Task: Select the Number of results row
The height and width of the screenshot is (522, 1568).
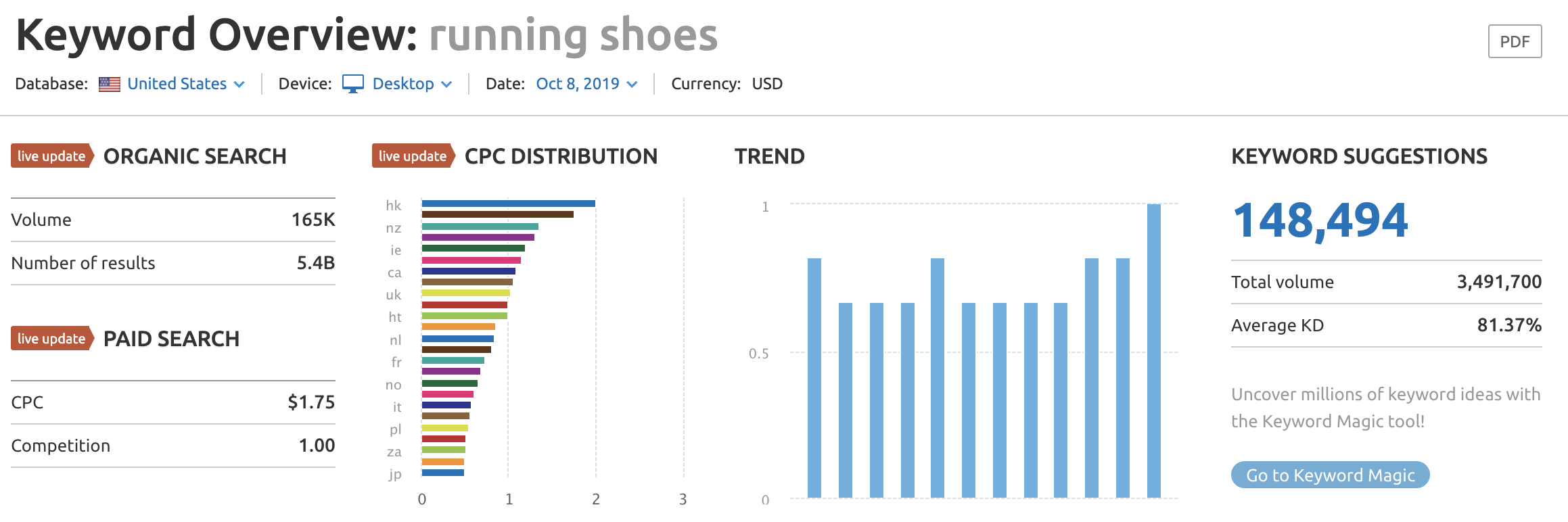Action: coord(173,263)
